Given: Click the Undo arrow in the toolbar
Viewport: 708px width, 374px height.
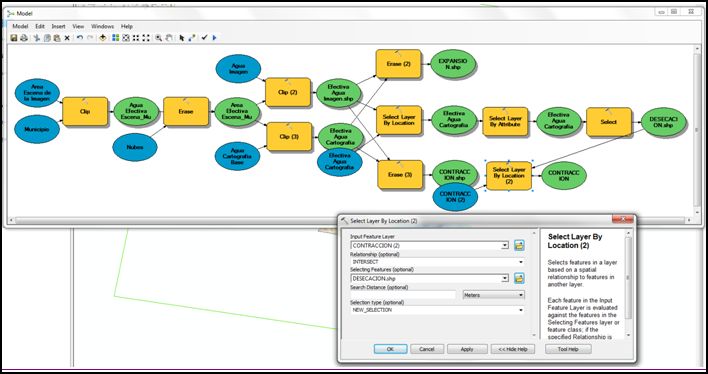Looking at the screenshot, I should 80,38.
